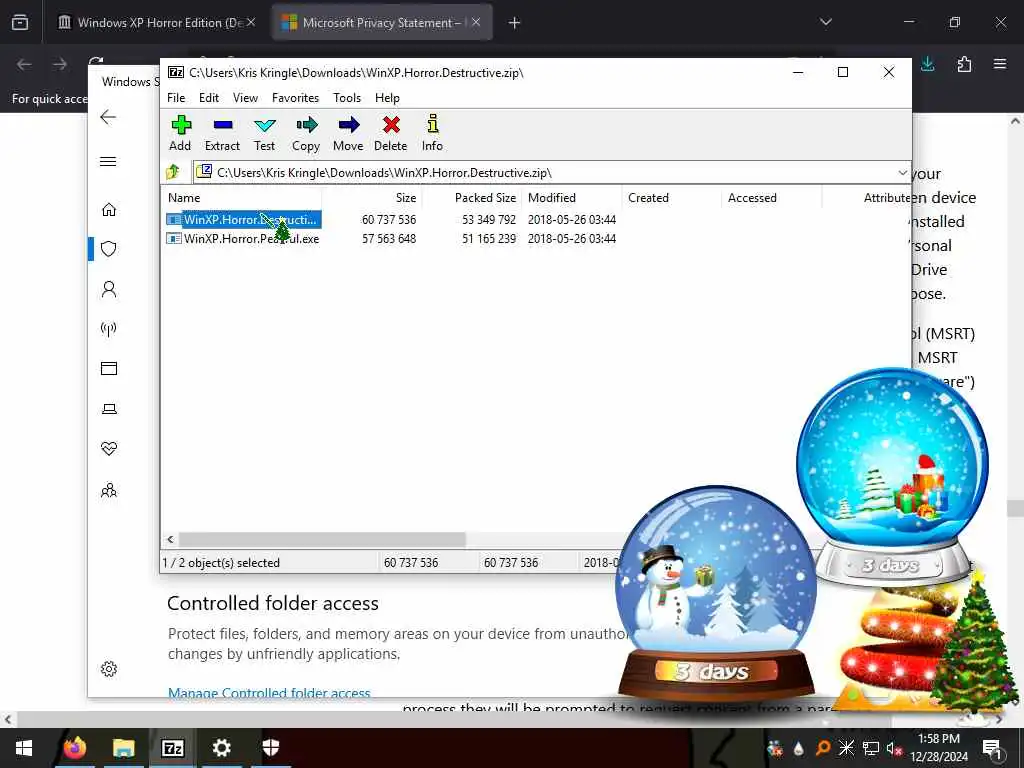This screenshot has height=768, width=1024.
Task: Delete the selected file with the red X
Action: pyautogui.click(x=391, y=133)
